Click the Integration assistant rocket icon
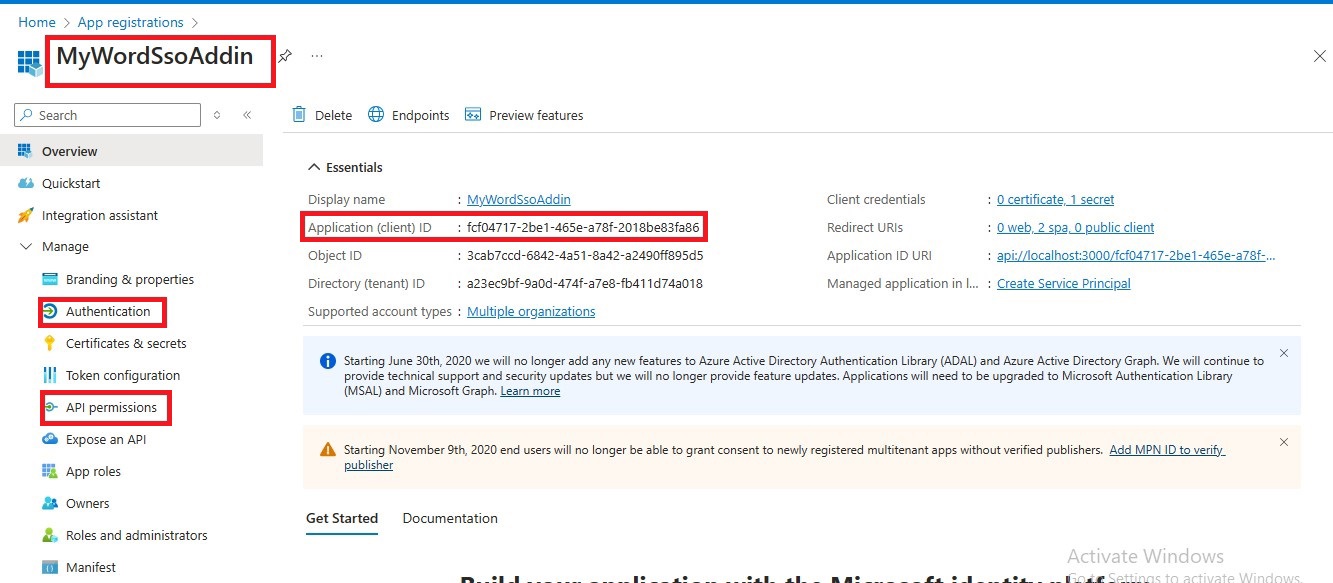The height and width of the screenshot is (583, 1333). pos(25,215)
